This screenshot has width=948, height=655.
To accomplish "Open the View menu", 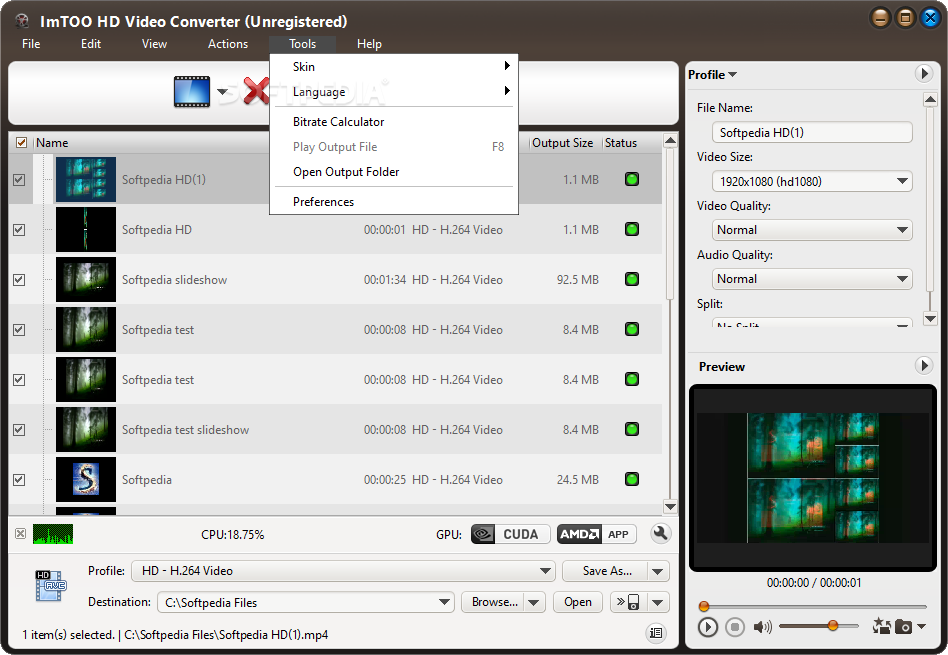I will tap(154, 44).
